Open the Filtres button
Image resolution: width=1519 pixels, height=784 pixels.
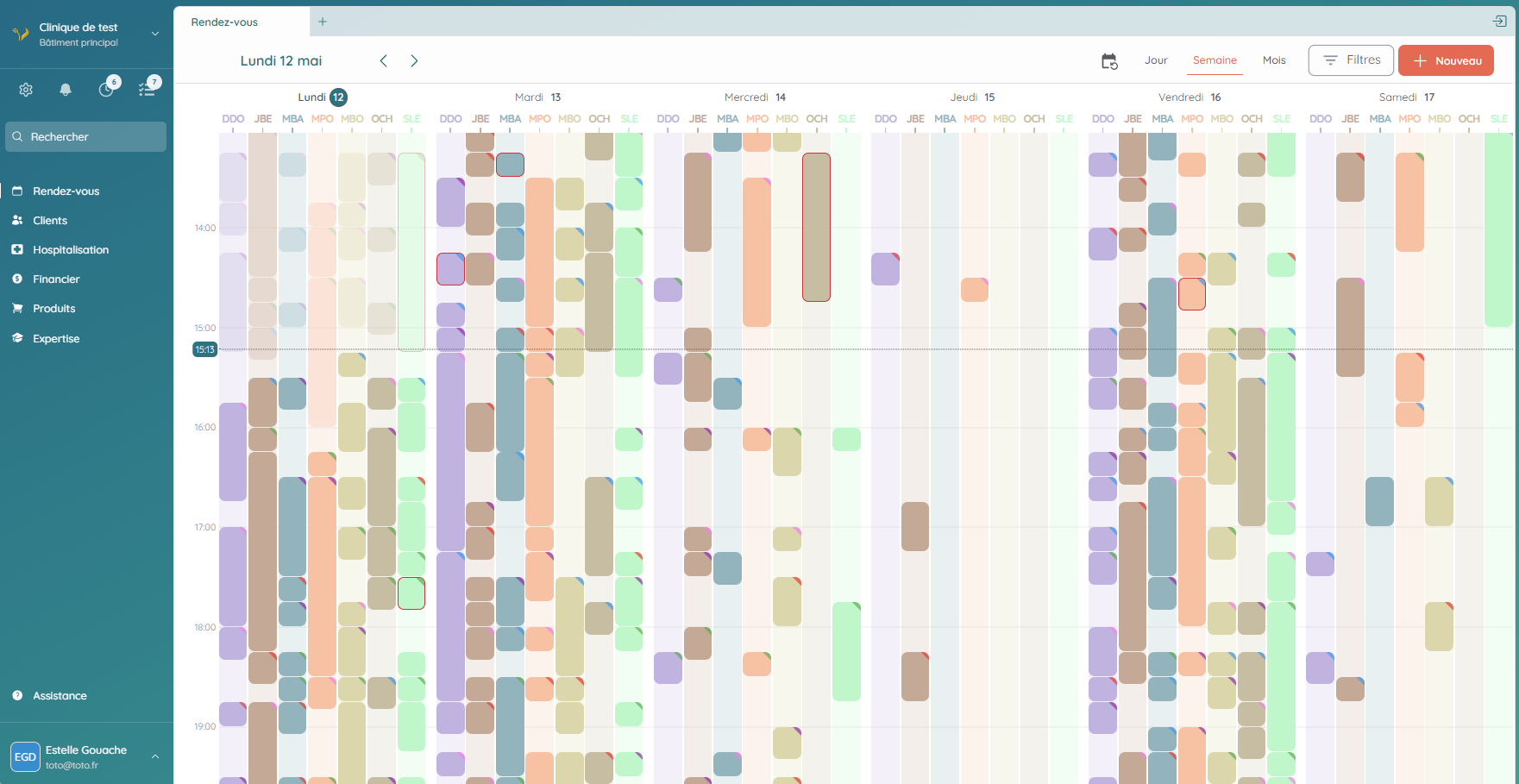click(1351, 60)
